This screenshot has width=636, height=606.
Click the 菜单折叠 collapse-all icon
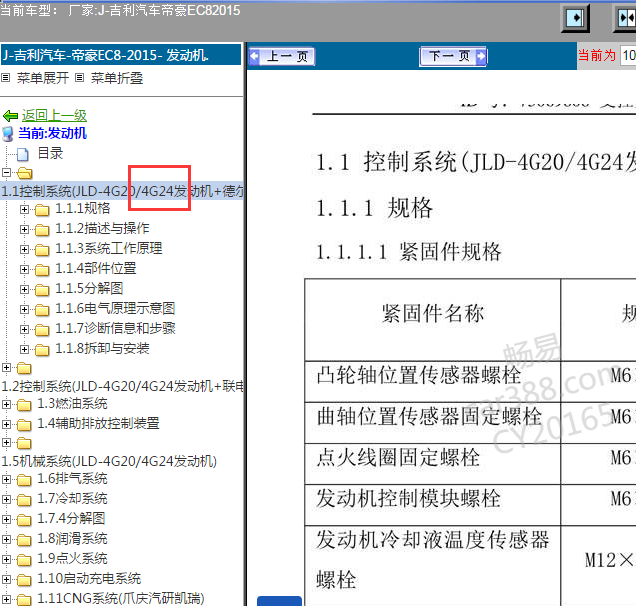click(x=80, y=77)
